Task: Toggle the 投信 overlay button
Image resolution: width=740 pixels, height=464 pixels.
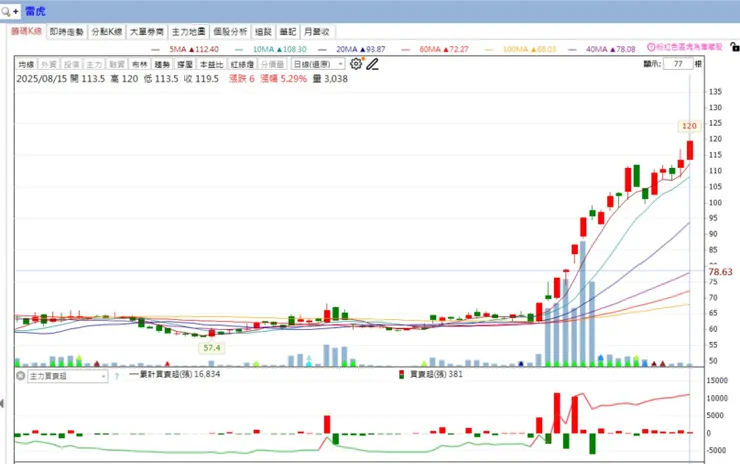Action: pos(71,64)
